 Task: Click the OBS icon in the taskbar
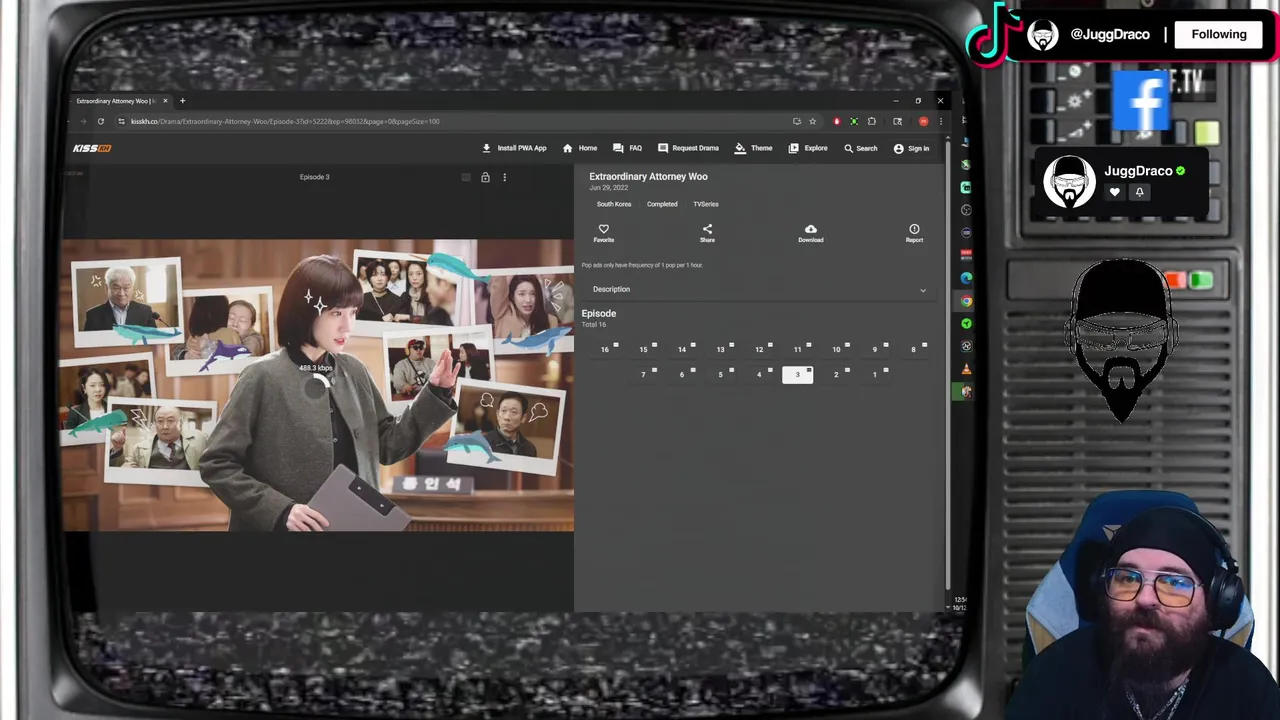pyautogui.click(x=966, y=210)
